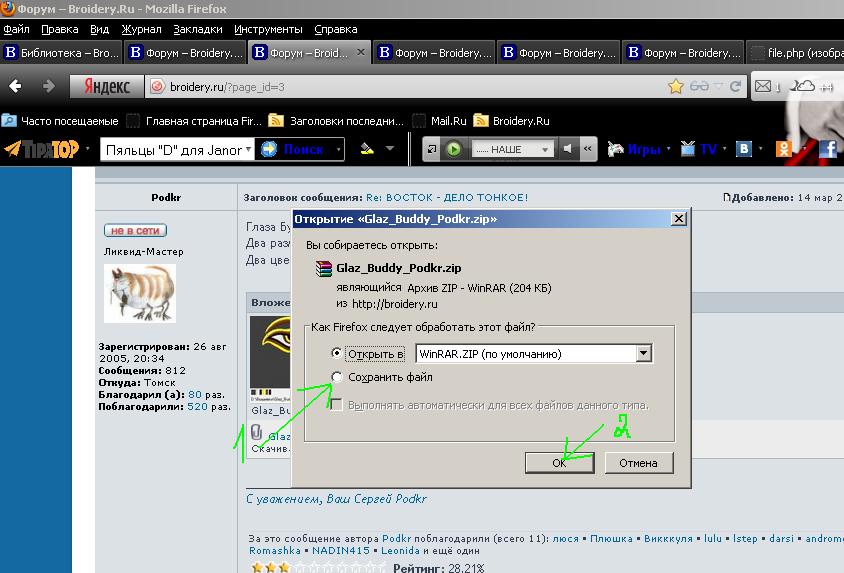
Task: Click the Facebook icon in the toolbar
Action: tap(827, 149)
